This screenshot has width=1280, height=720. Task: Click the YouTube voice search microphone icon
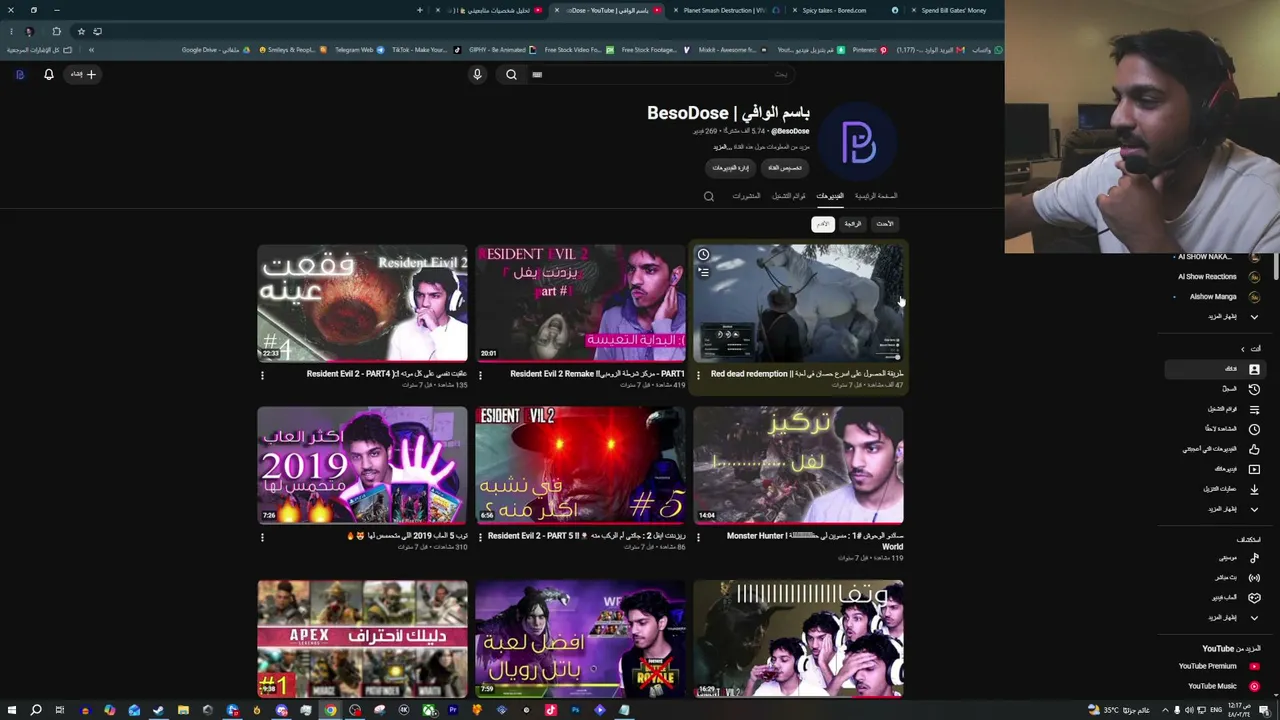477,74
